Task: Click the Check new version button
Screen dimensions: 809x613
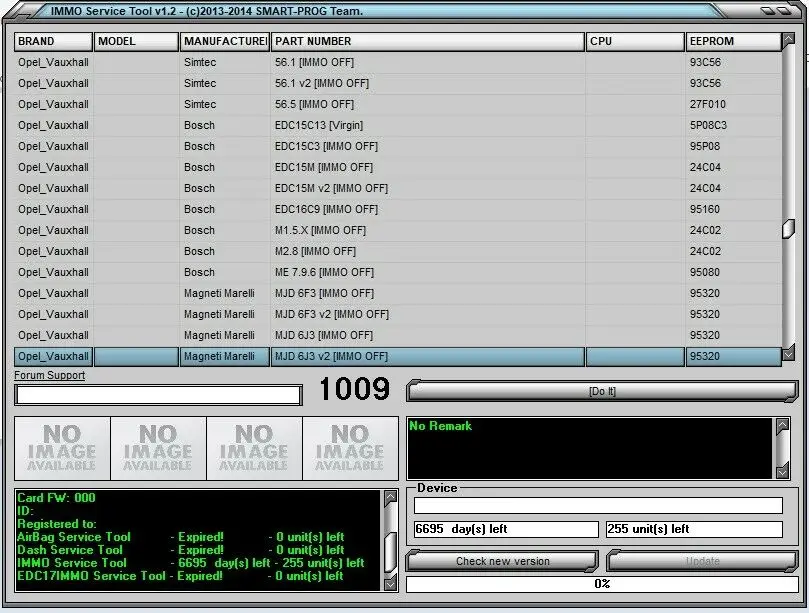Action: [x=503, y=561]
